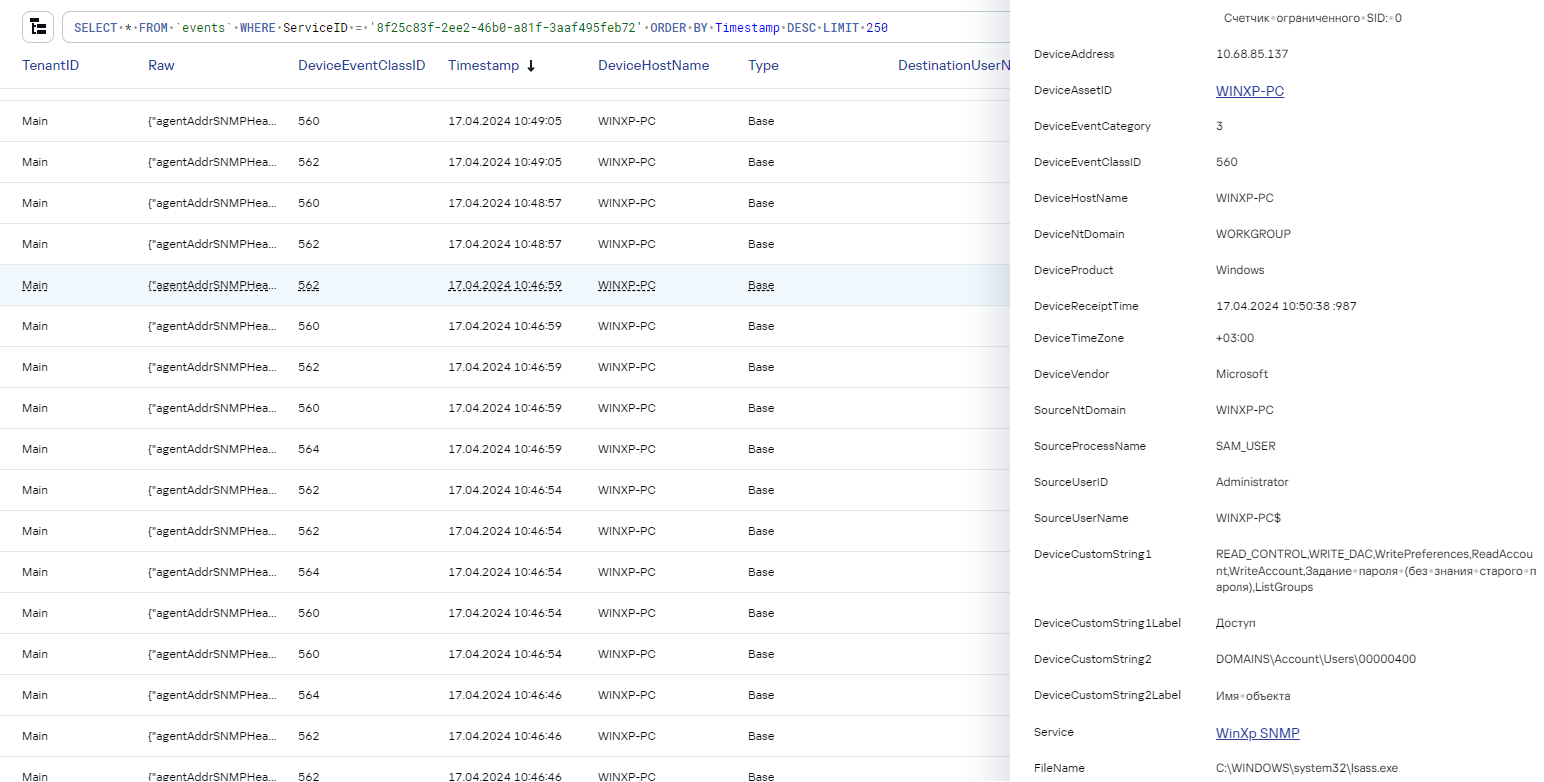The height and width of the screenshot is (782, 1544).
Task: Click the Счетчик ограниченного SID text
Action: coord(1312,18)
